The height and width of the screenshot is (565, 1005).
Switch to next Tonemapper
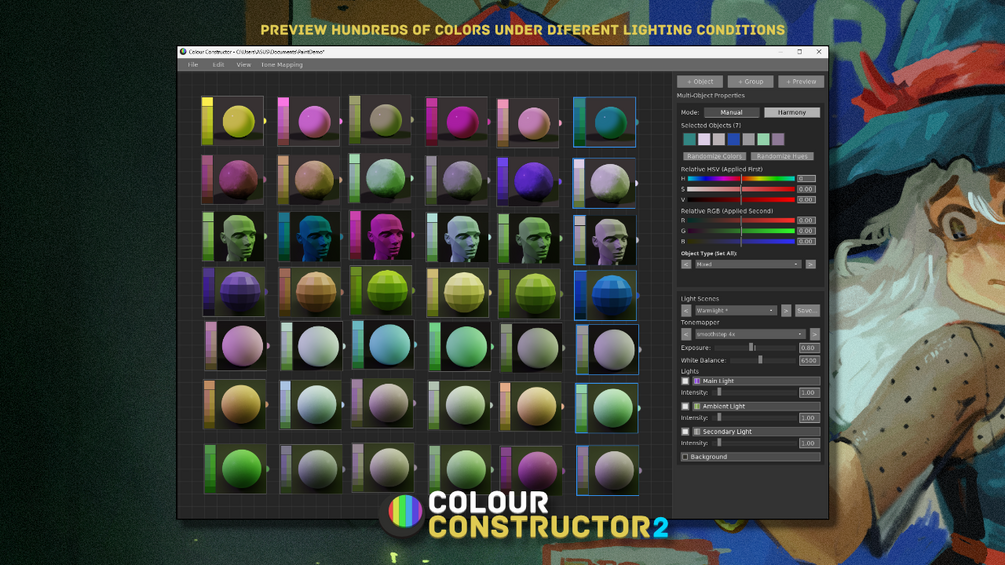pos(815,334)
